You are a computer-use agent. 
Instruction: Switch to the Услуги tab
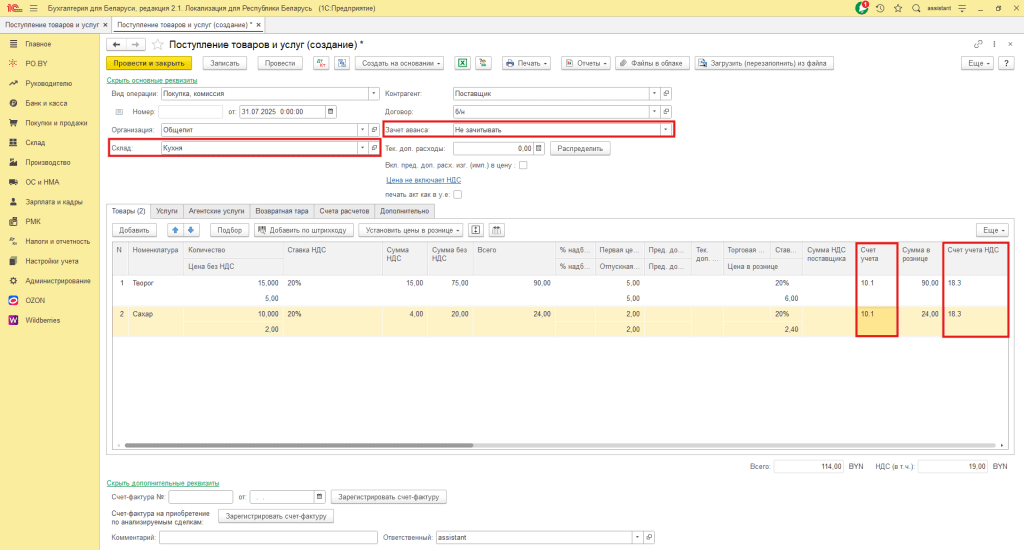tap(167, 211)
